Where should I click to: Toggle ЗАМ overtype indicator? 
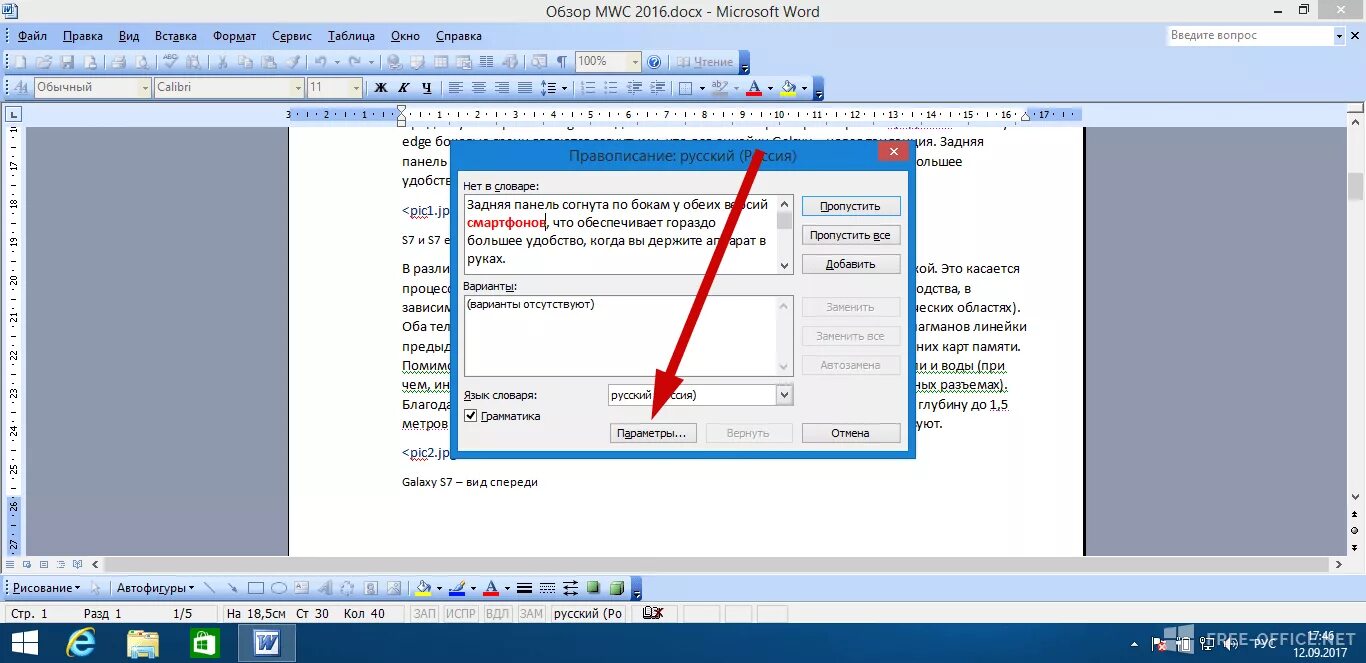[x=531, y=613]
